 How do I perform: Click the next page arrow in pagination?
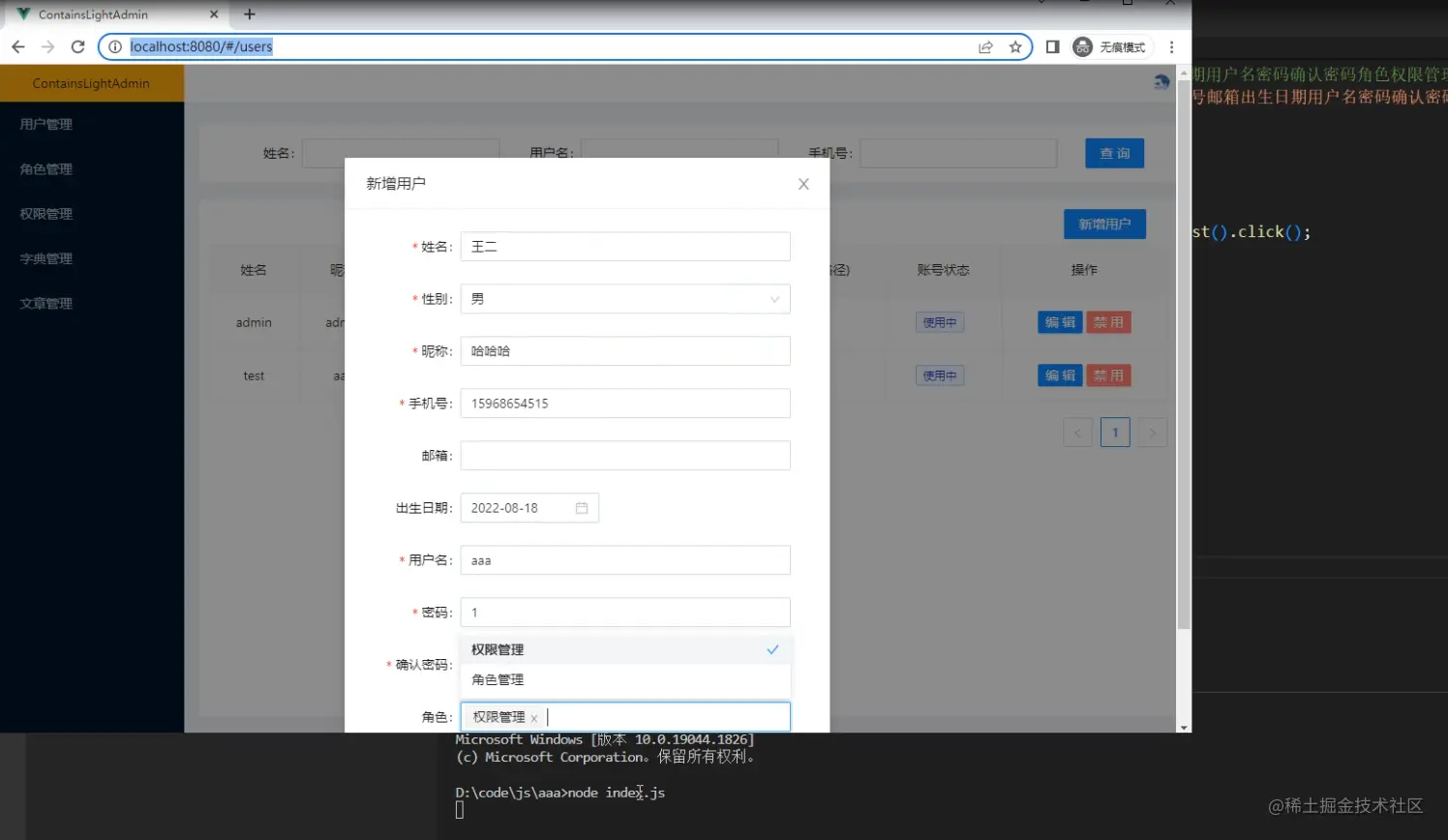[1152, 433]
